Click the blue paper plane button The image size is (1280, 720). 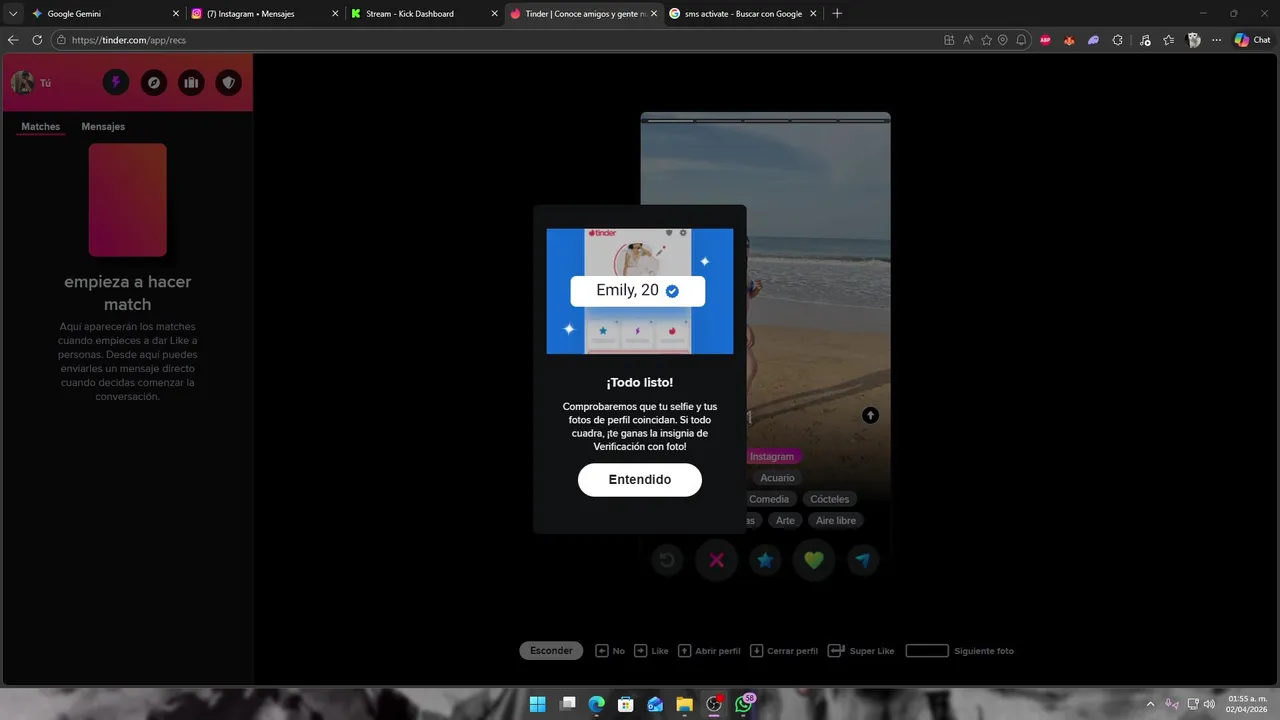[863, 560]
